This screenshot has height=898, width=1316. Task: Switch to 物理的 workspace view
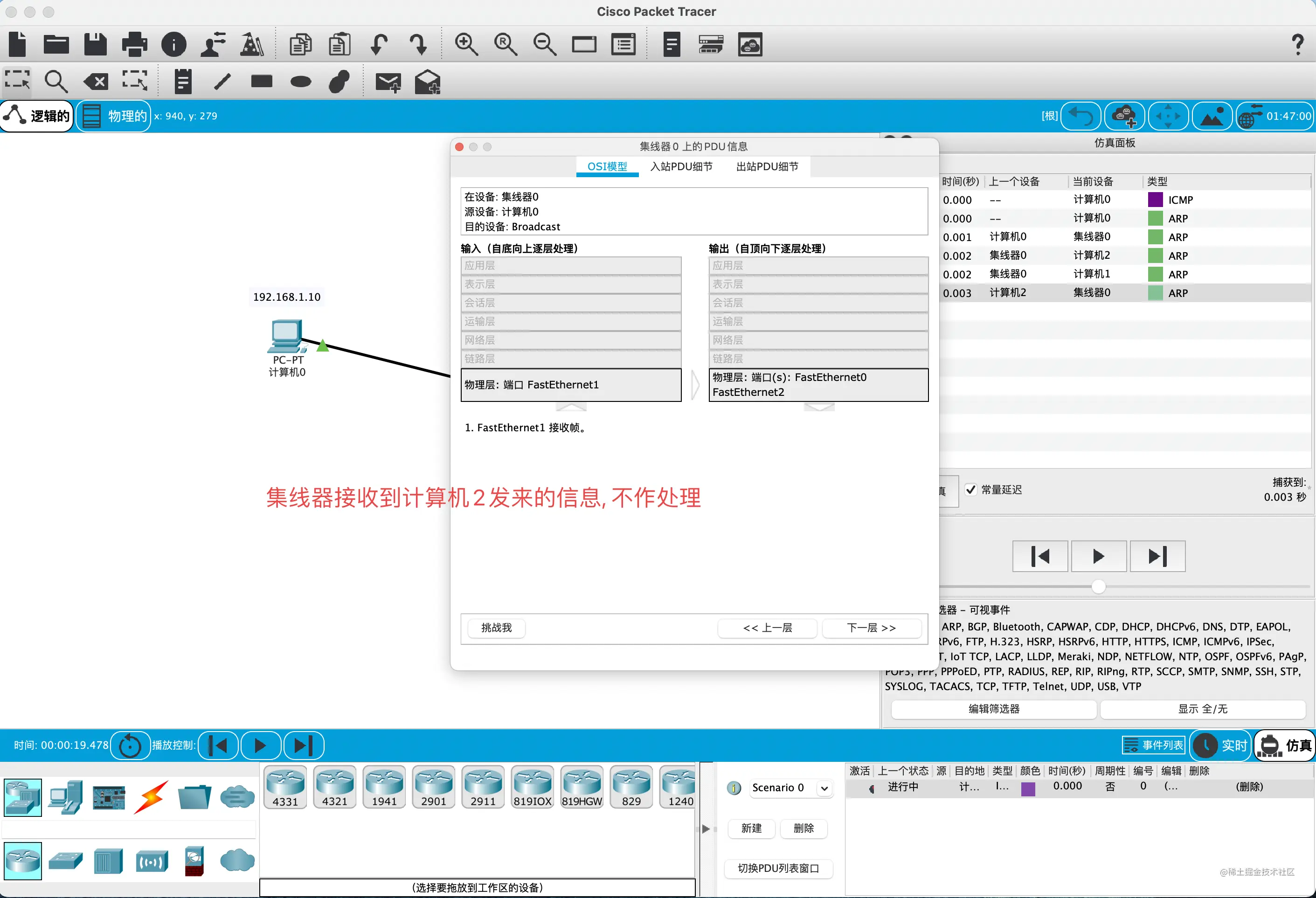pyautogui.click(x=113, y=116)
